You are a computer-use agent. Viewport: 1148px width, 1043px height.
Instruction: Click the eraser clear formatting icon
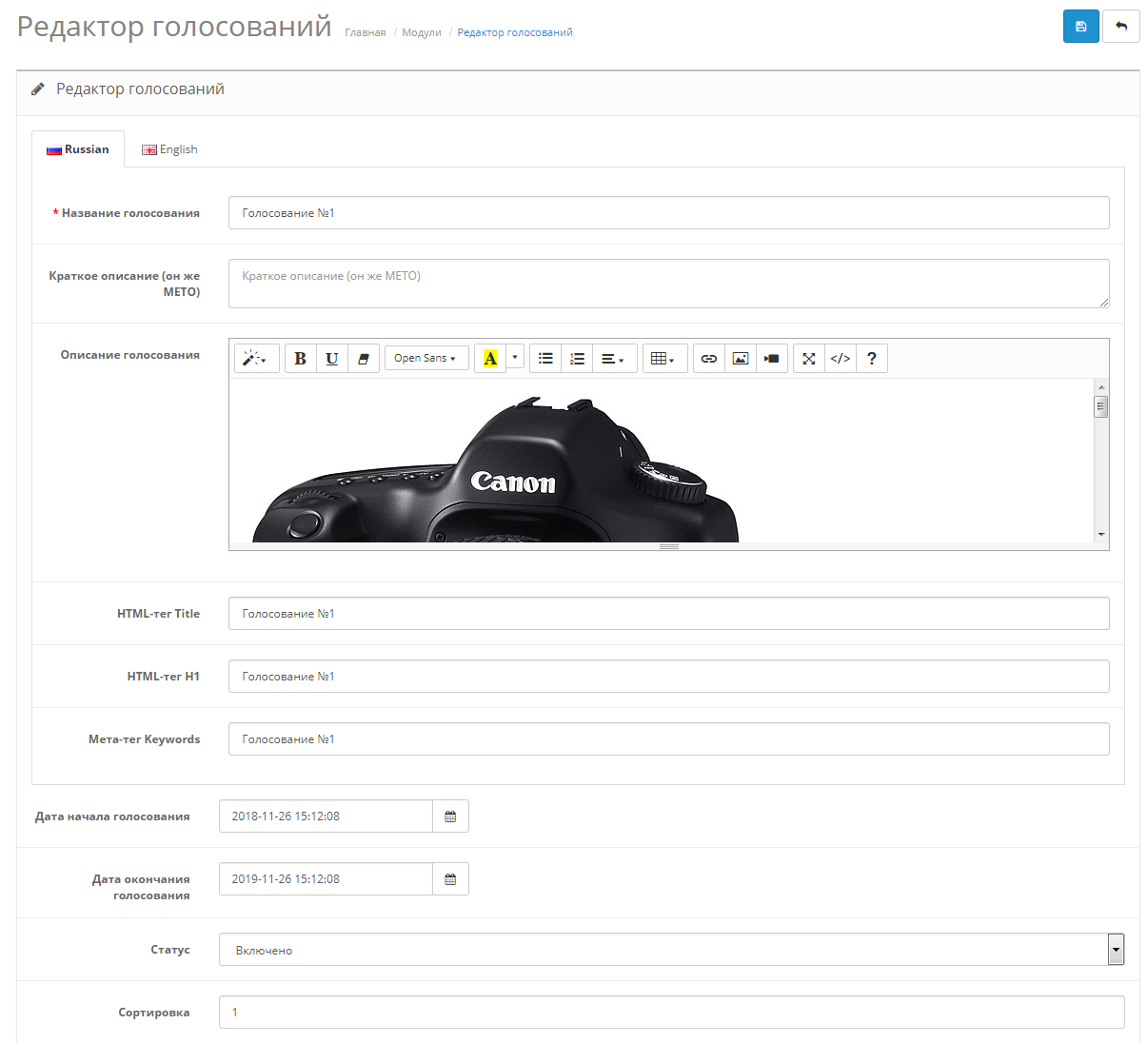pos(363,359)
